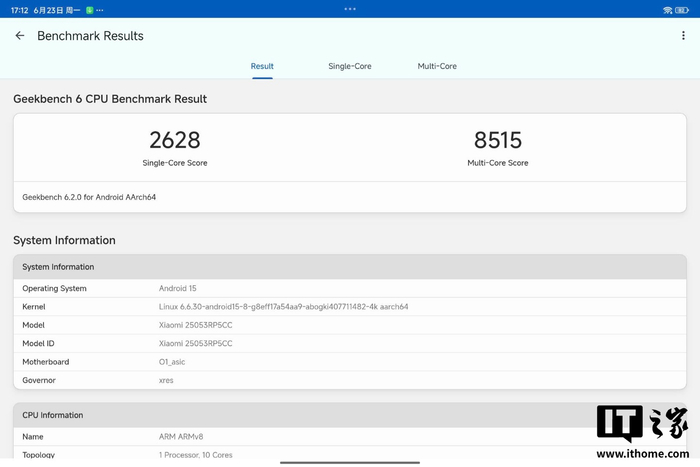
Task: Open the three-dot overflow menu
Action: (683, 36)
